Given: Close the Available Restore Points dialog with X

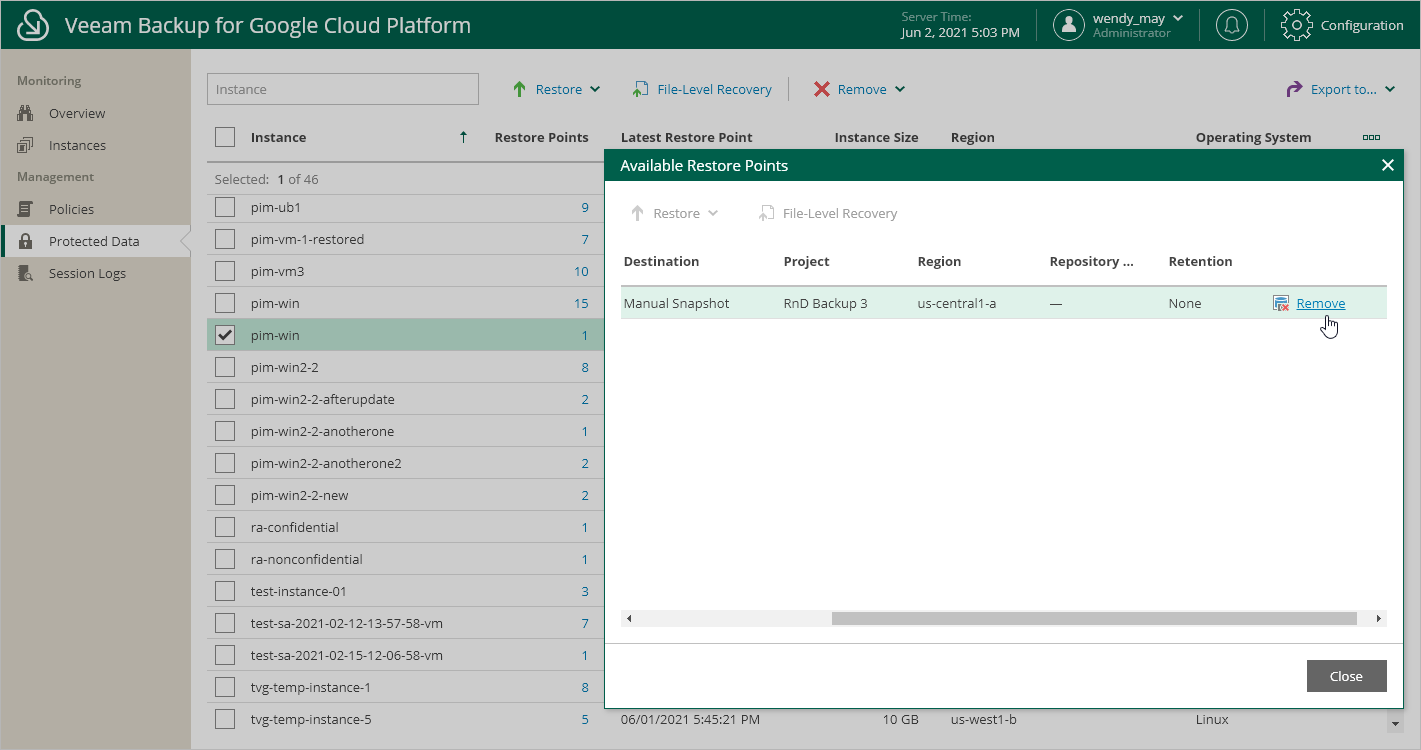Looking at the screenshot, I should [x=1387, y=165].
